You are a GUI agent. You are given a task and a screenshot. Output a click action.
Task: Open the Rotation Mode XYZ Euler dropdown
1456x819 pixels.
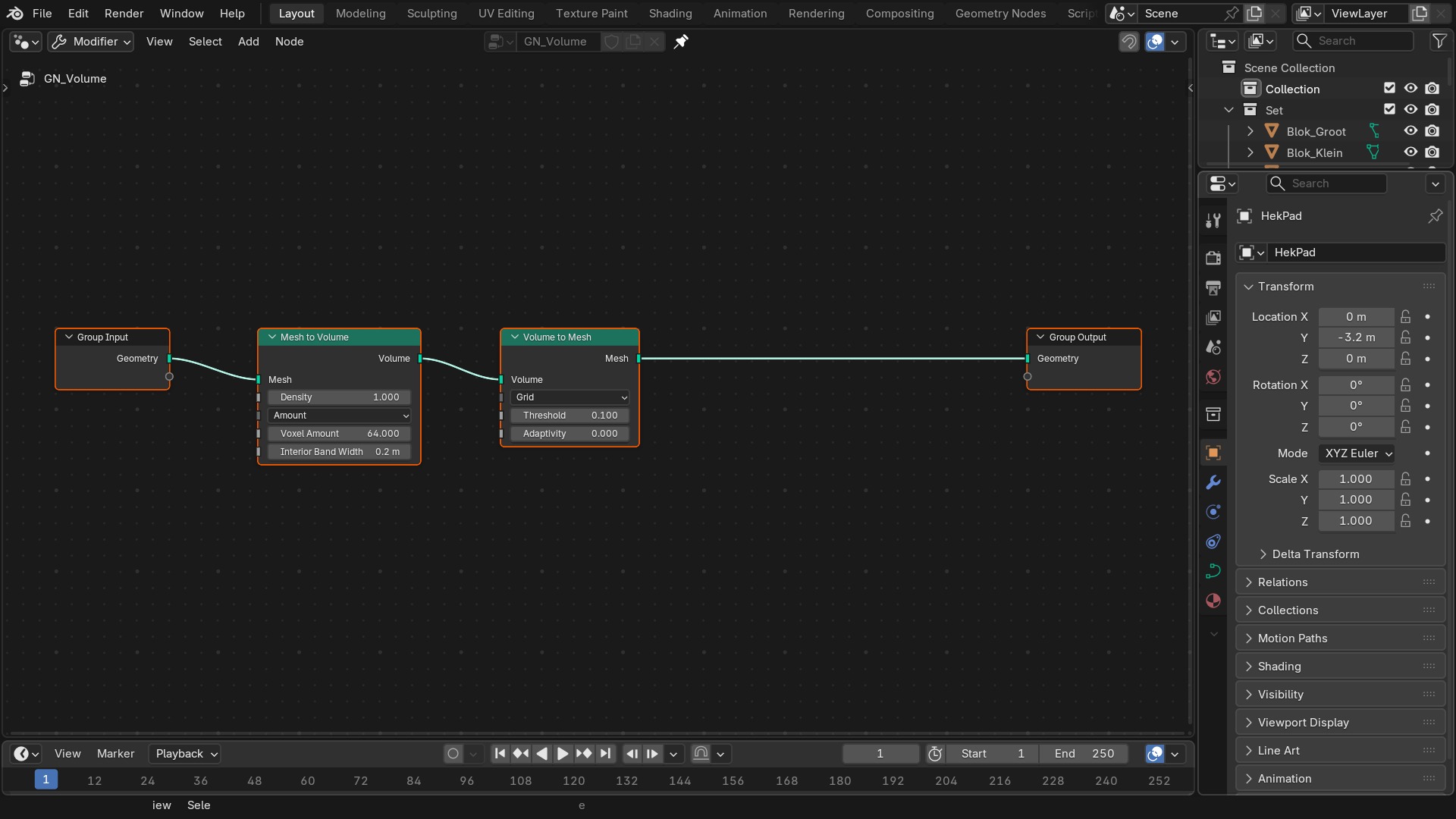click(1357, 453)
